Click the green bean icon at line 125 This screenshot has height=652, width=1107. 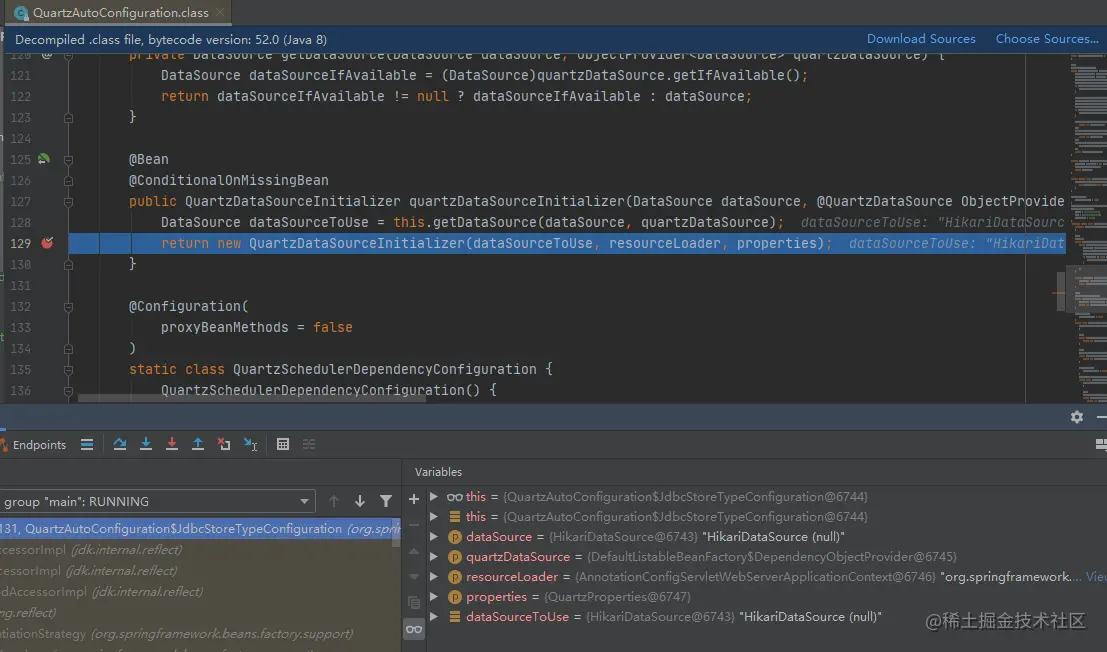tap(44, 159)
